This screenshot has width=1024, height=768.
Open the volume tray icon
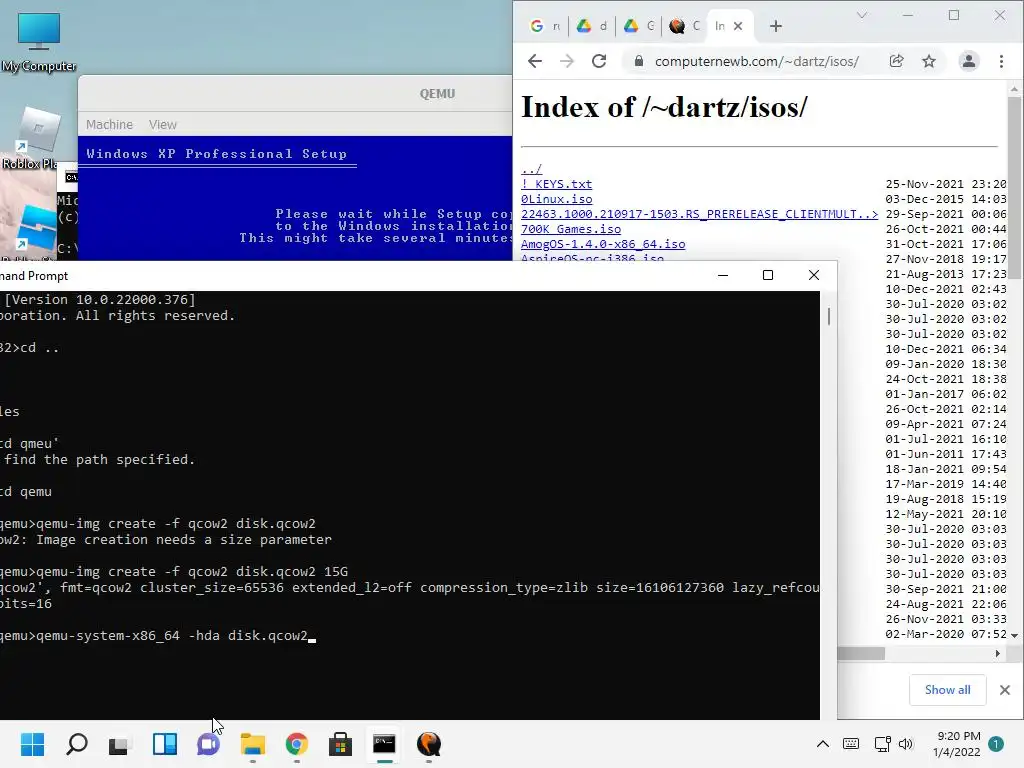[x=906, y=744]
